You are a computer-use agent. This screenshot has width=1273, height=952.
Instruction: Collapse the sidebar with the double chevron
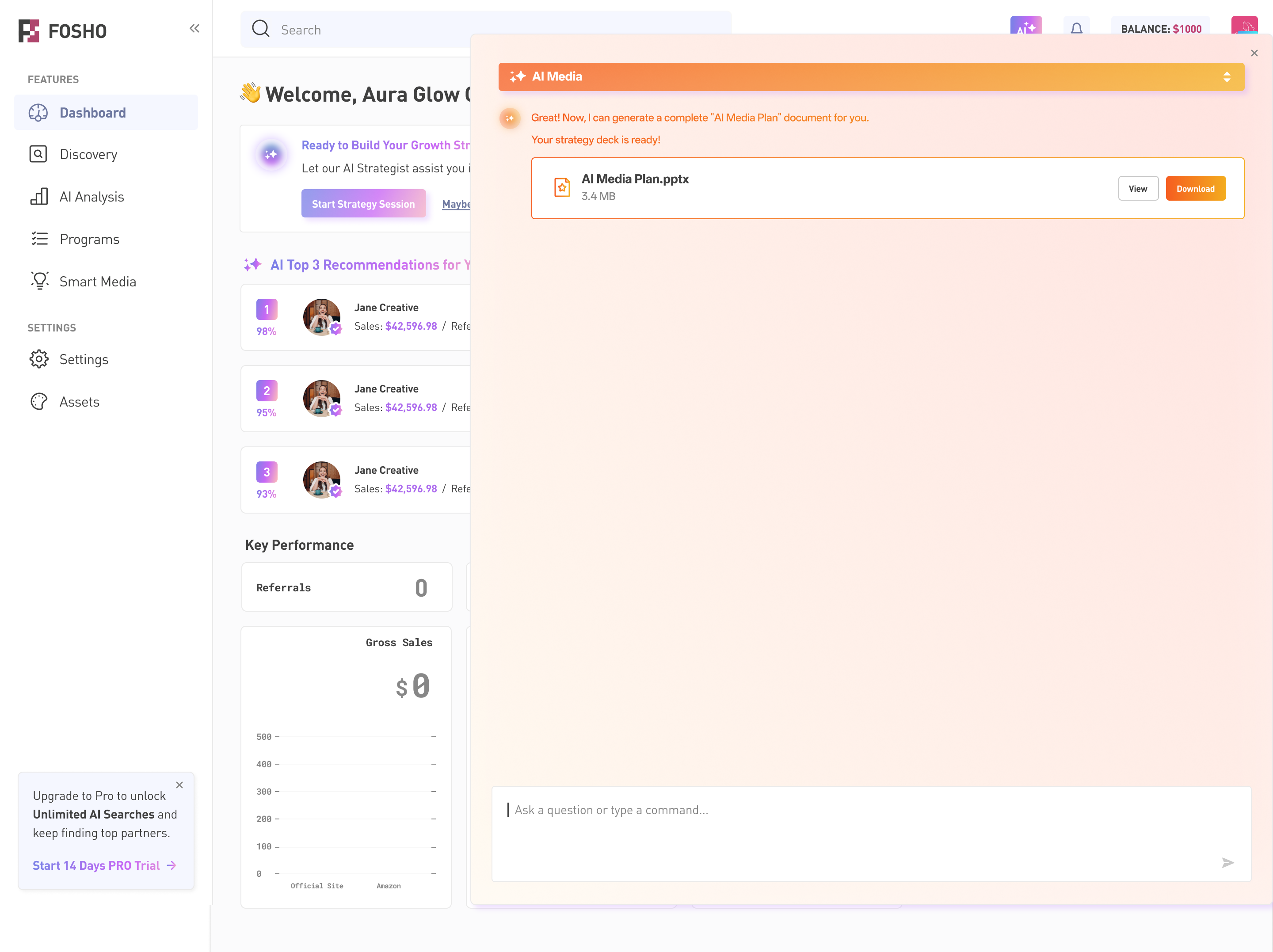click(194, 28)
